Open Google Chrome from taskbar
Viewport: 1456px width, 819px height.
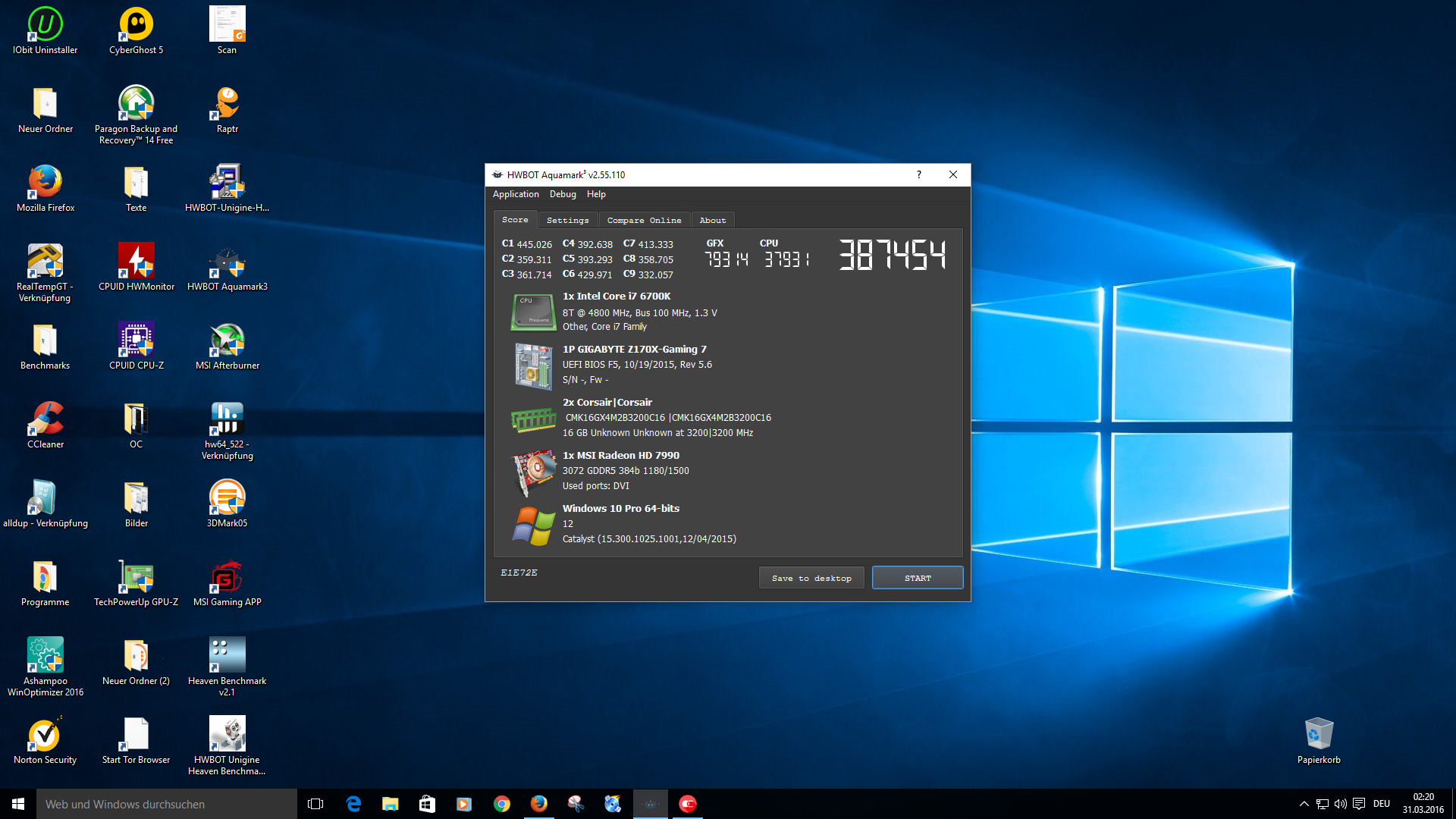point(501,804)
